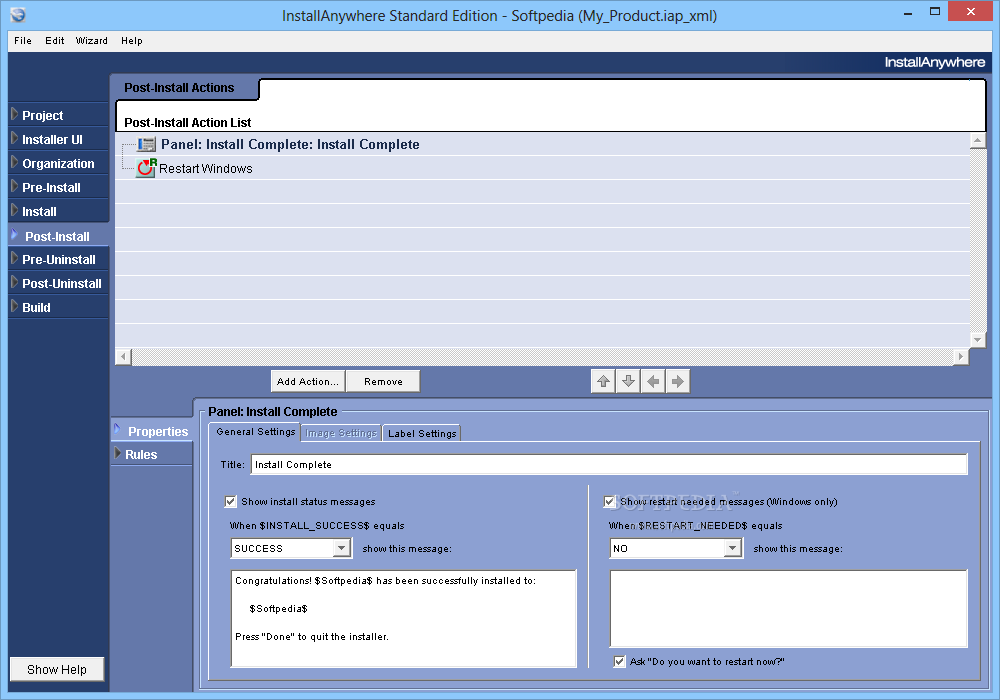Open the Edit menu
Viewport: 1000px width, 700px height.
click(x=55, y=41)
